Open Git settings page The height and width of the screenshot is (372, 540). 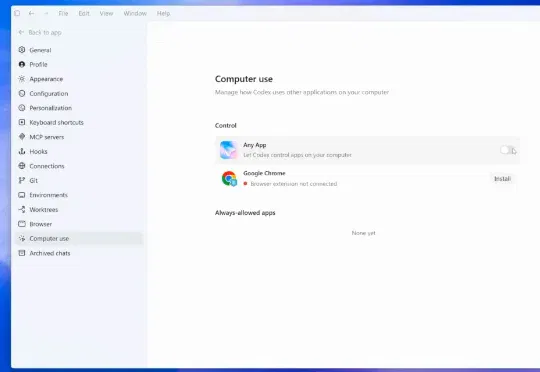coord(79,180)
